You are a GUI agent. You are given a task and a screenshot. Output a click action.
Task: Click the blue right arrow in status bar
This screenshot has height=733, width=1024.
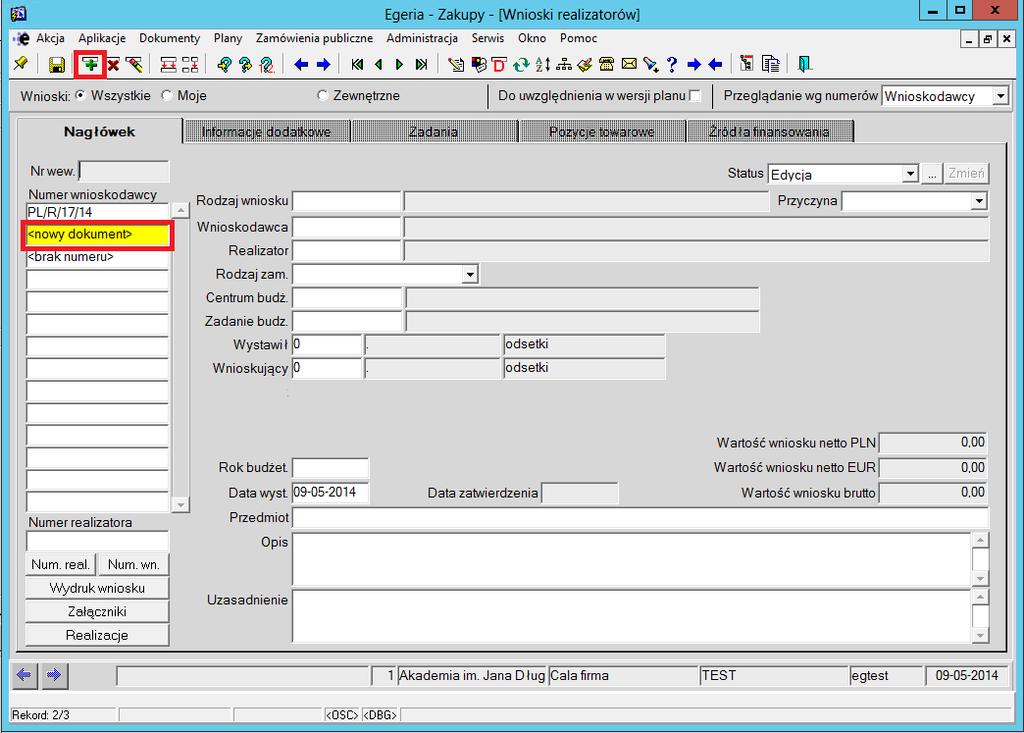(x=54, y=675)
